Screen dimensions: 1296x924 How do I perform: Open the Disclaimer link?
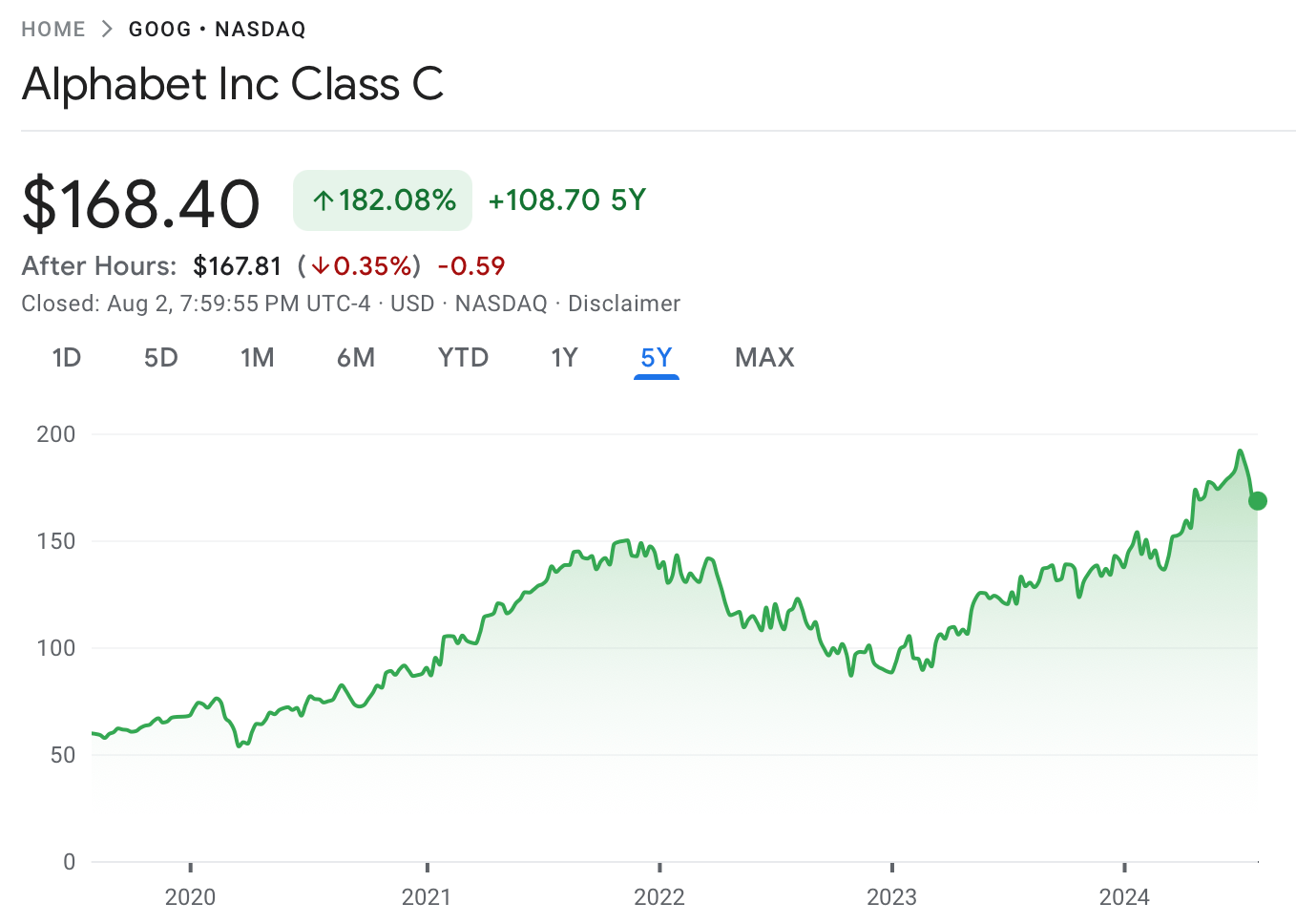tap(624, 304)
